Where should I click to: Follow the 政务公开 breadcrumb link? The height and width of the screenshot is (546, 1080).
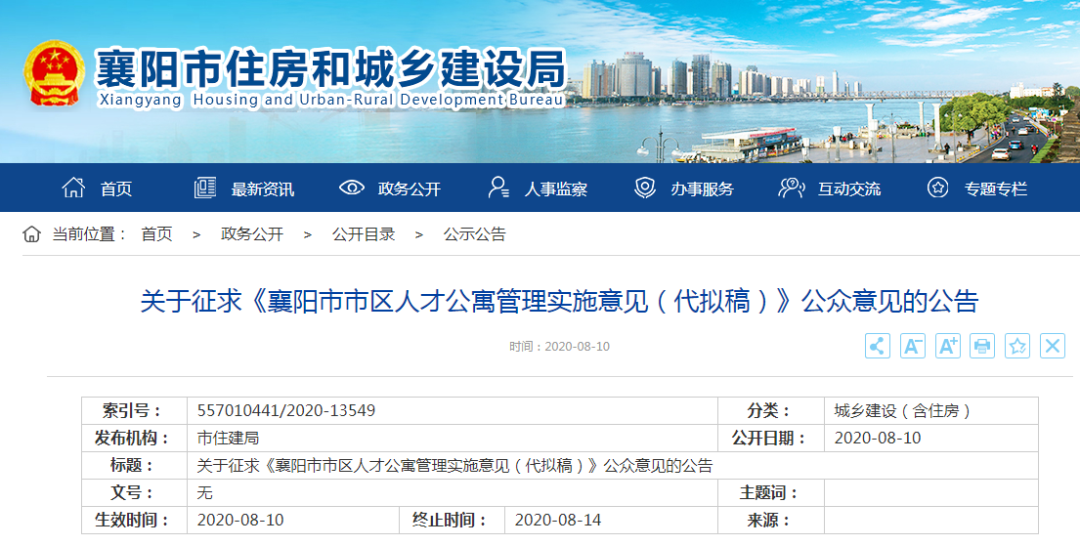[252, 234]
